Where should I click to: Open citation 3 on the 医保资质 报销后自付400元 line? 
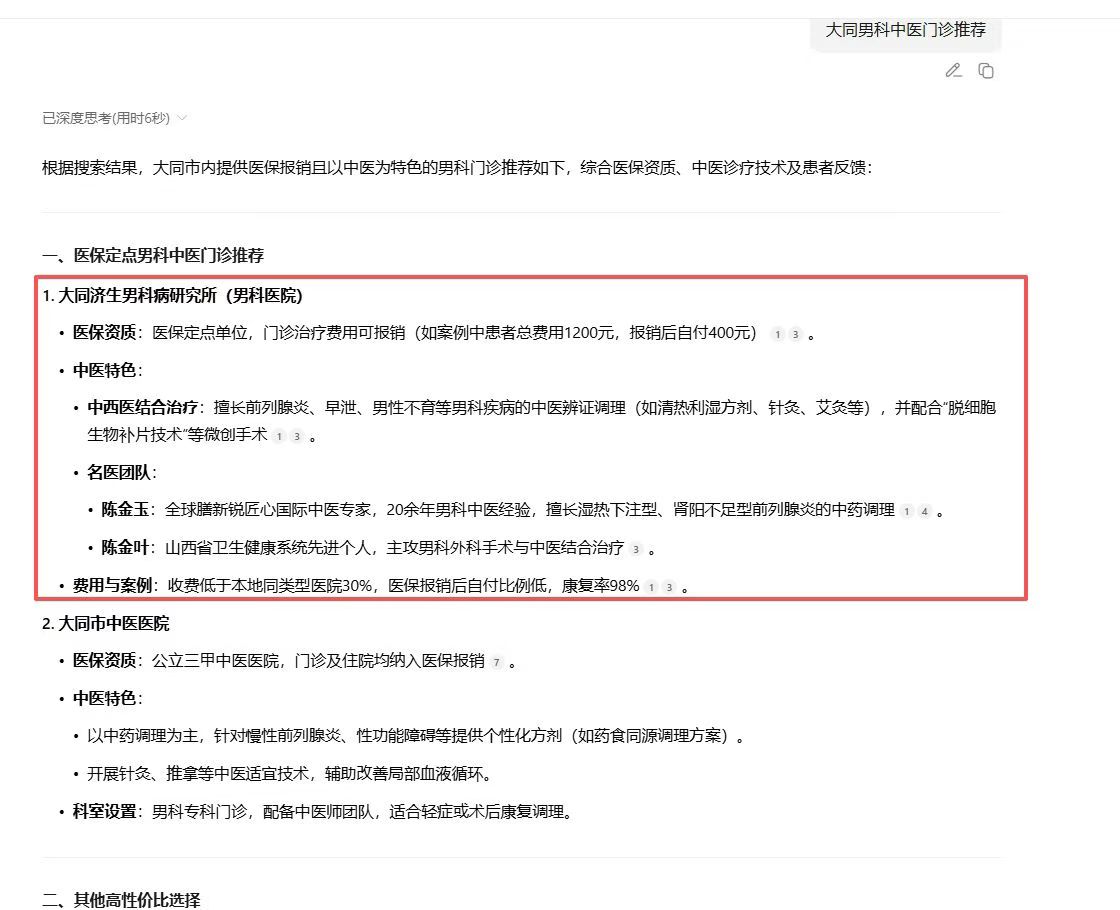click(795, 334)
